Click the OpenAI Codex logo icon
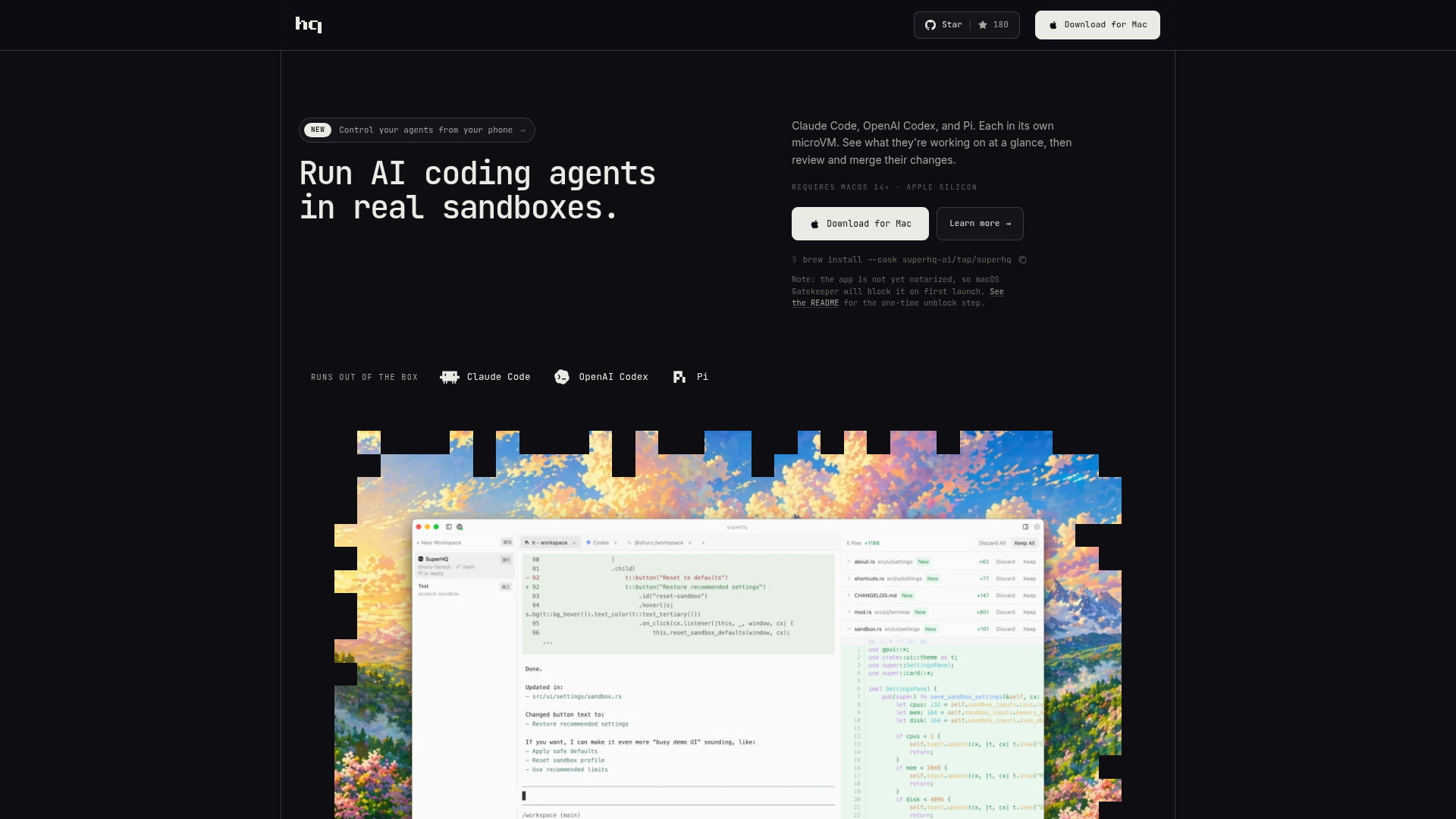Image resolution: width=1456 pixels, height=819 pixels. (562, 377)
